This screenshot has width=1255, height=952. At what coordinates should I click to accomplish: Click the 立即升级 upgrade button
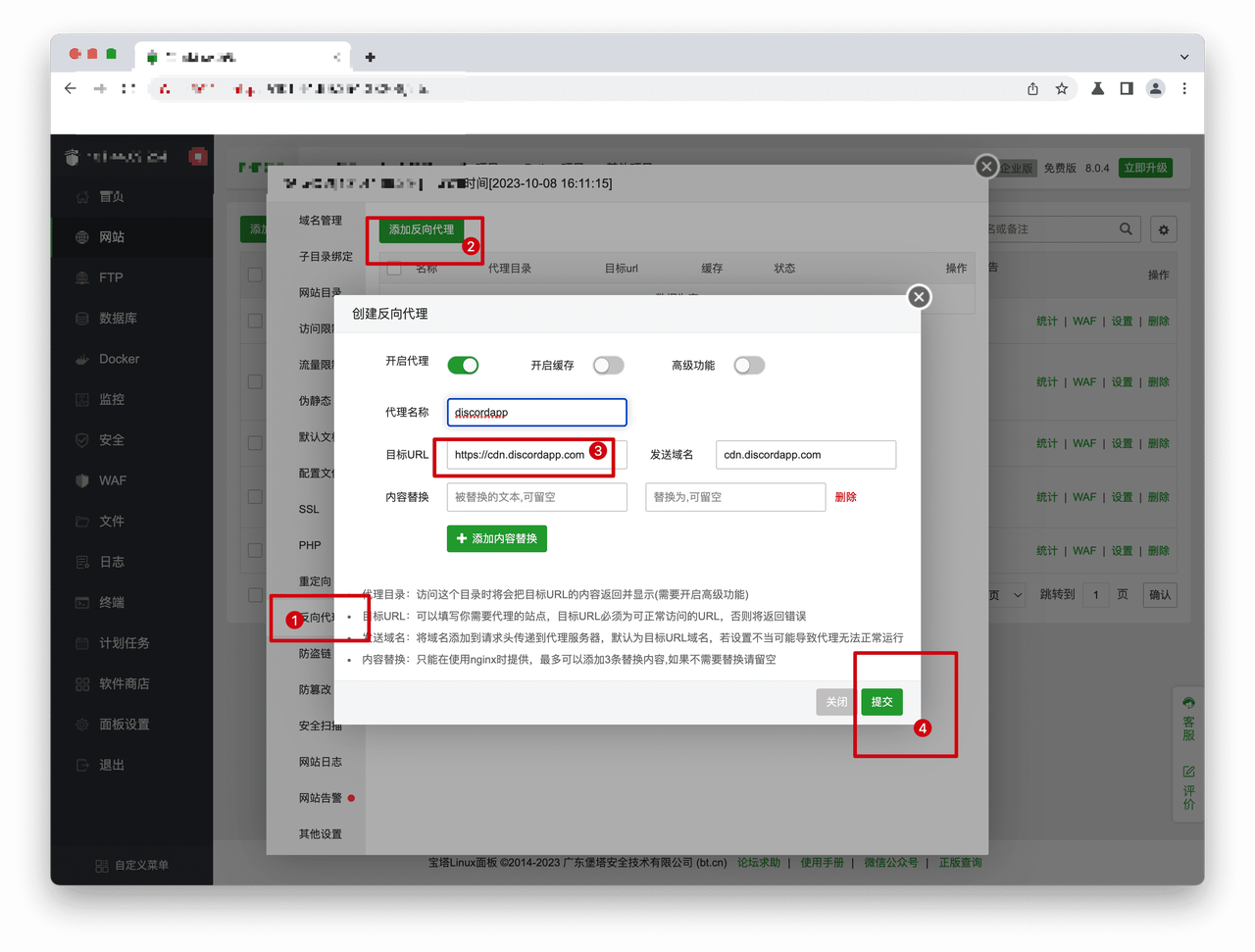coord(1146,168)
